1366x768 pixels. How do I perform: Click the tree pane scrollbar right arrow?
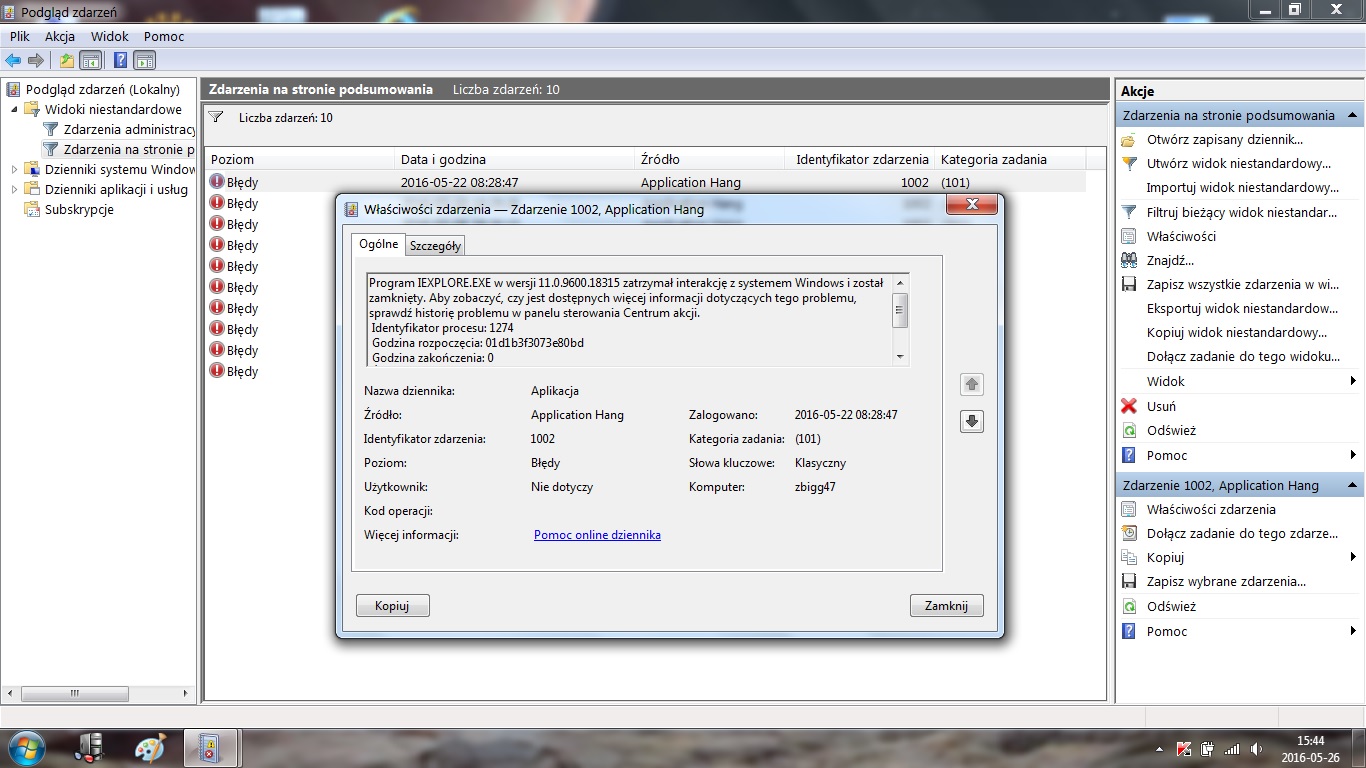(186, 693)
